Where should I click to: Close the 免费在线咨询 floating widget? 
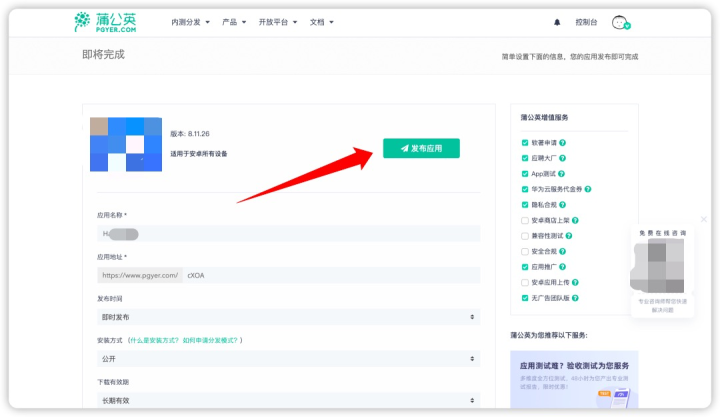click(703, 220)
